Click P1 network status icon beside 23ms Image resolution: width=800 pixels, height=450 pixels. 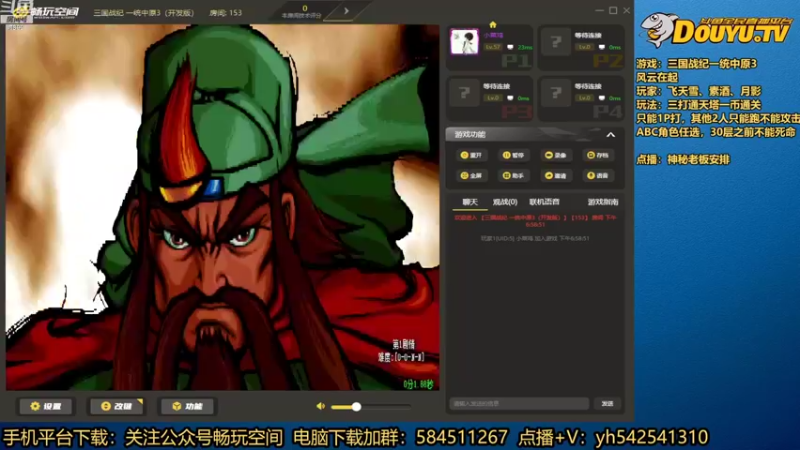pyautogui.click(x=510, y=47)
